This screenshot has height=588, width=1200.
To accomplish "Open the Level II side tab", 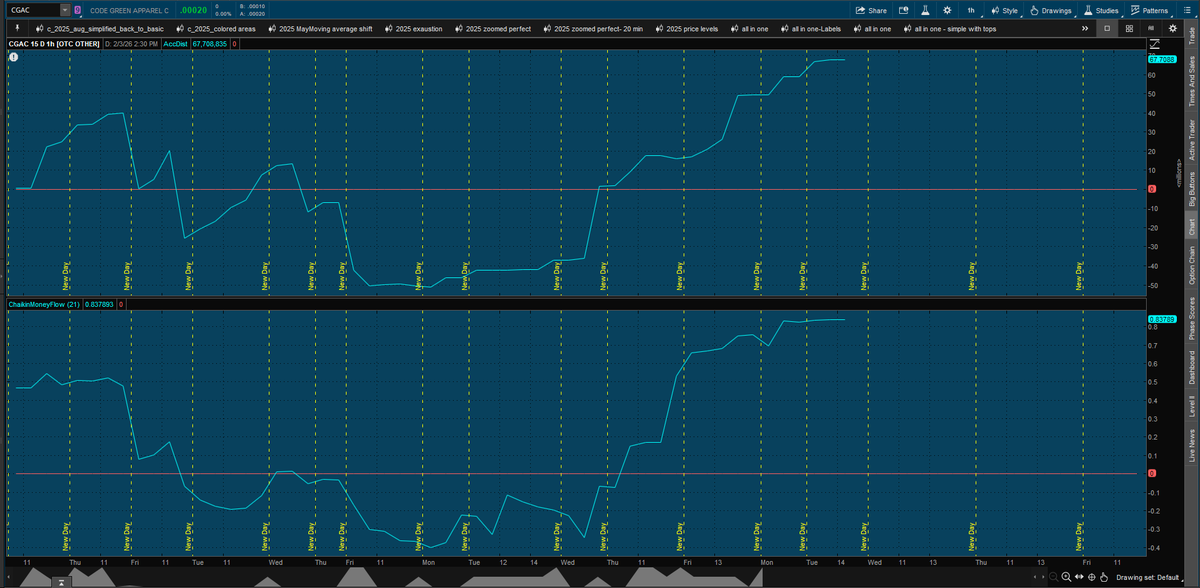I will [x=1190, y=407].
